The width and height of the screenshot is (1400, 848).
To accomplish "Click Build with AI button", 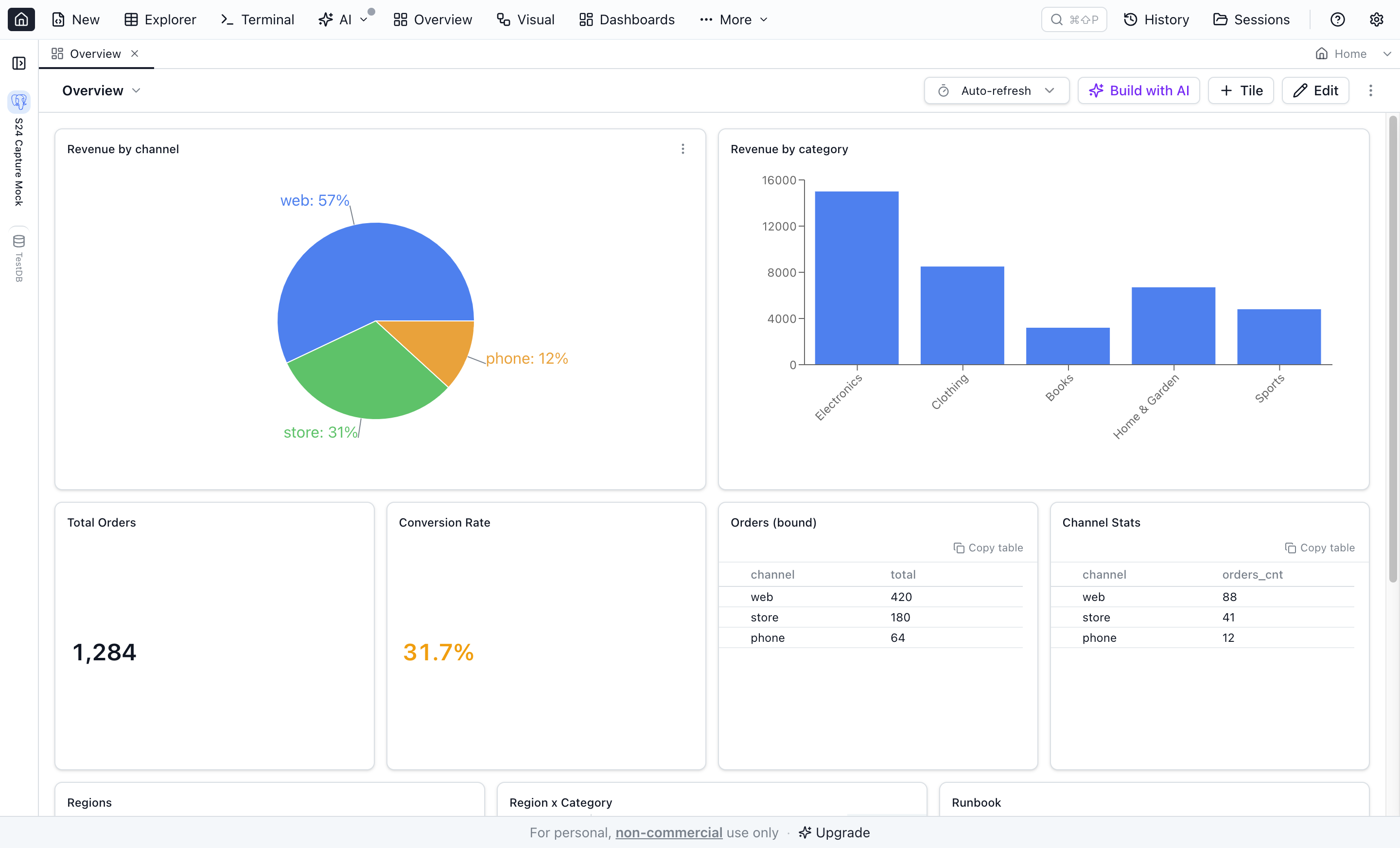I will tap(1138, 90).
